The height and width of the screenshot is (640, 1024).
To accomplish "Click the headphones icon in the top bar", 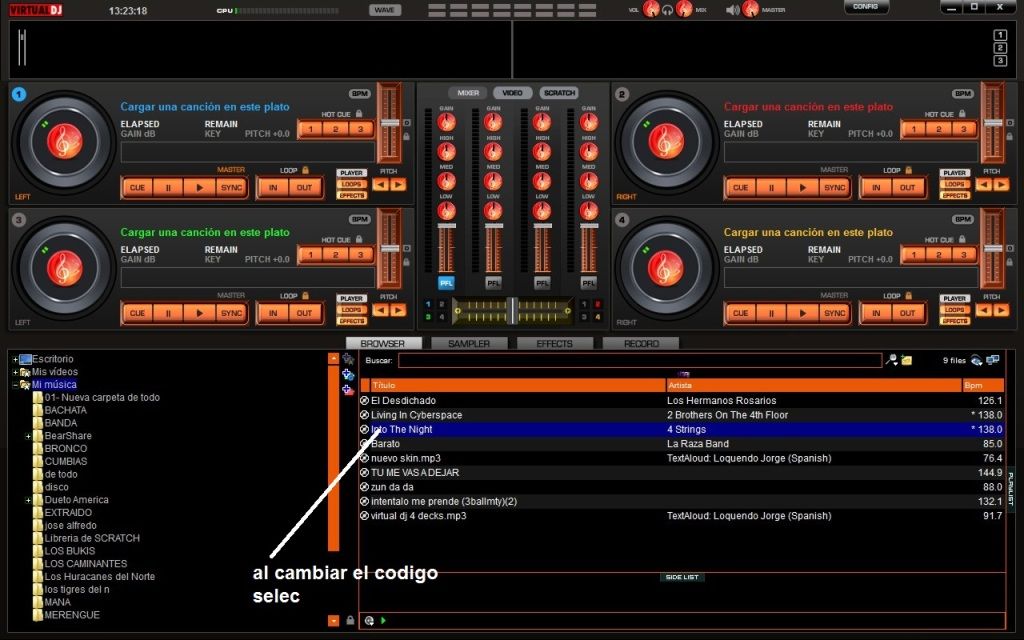I will point(667,10).
